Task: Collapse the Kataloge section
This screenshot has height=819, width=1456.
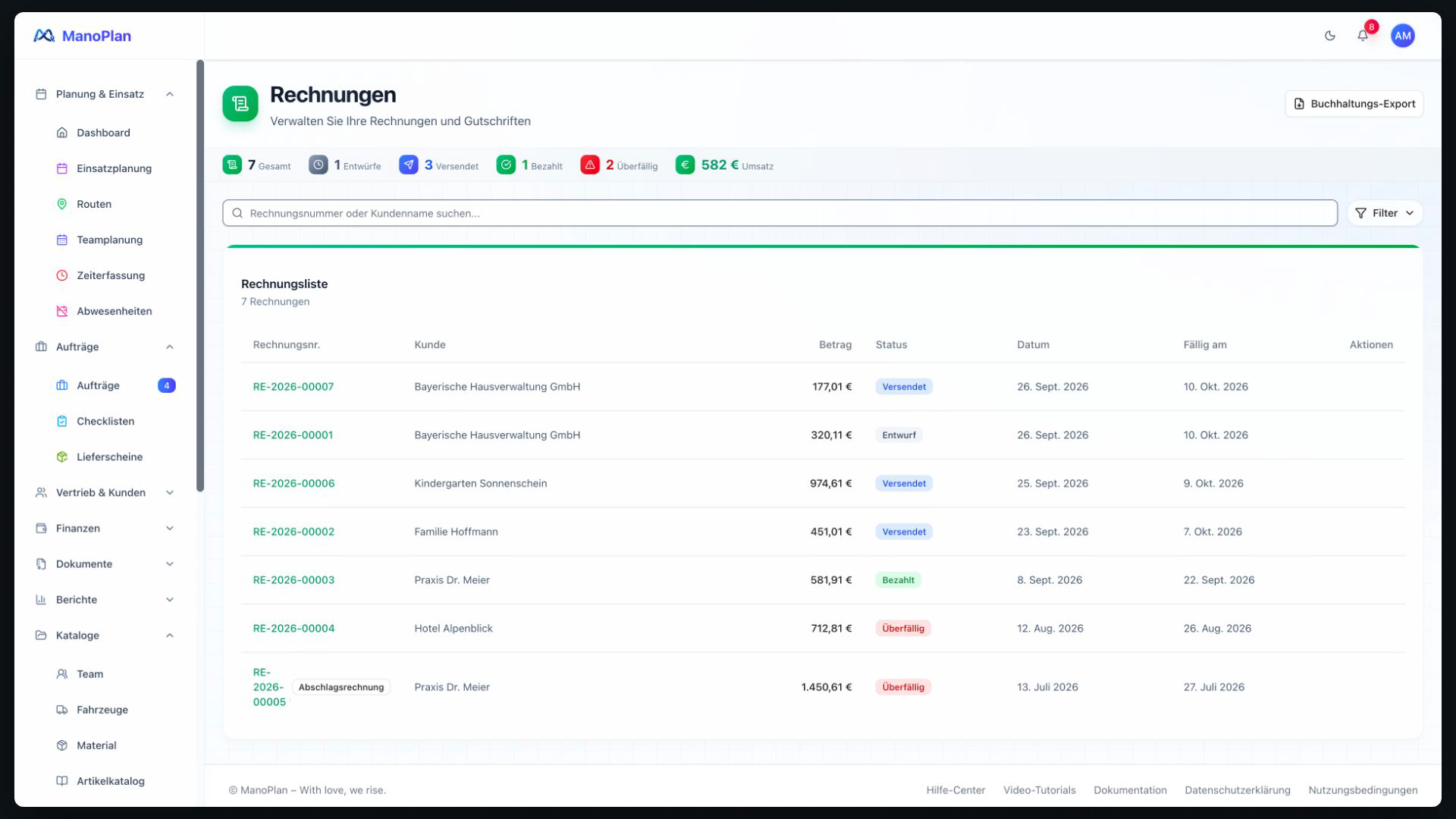Action: (x=105, y=635)
